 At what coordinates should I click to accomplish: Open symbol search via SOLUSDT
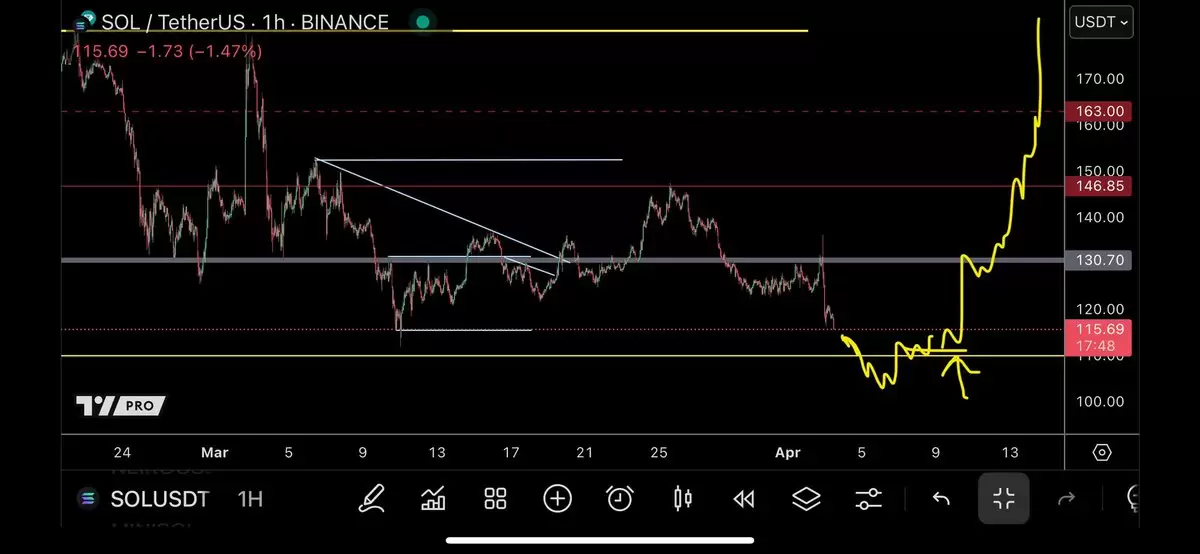[160, 498]
